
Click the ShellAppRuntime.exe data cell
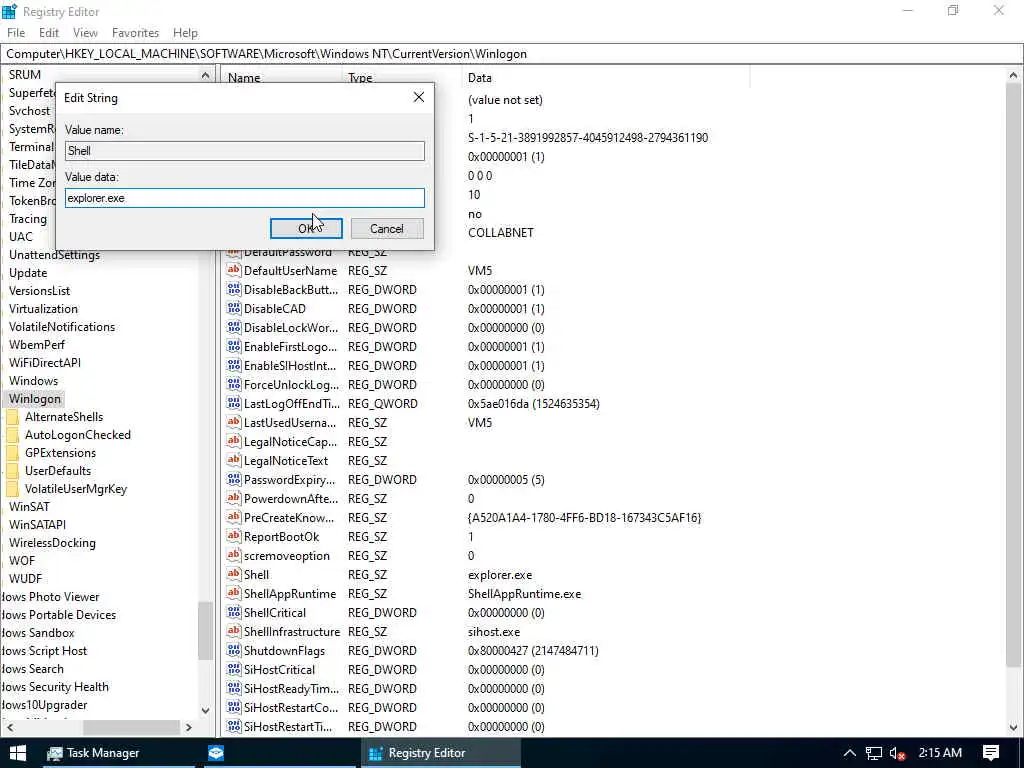click(x=524, y=594)
